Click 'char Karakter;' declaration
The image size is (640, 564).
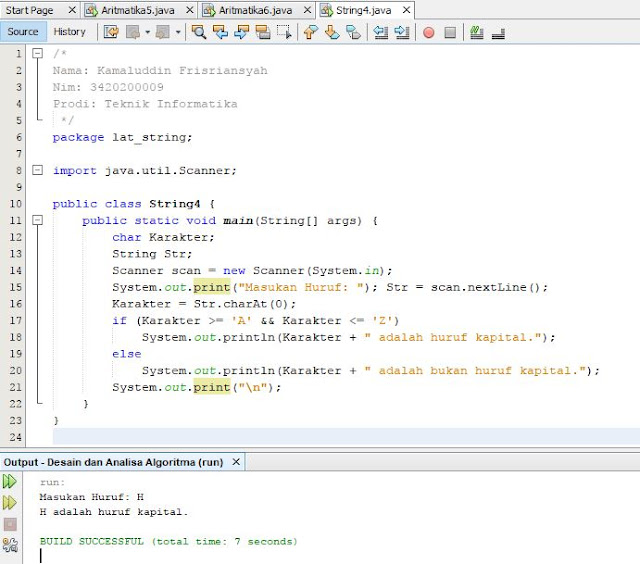[163, 237]
